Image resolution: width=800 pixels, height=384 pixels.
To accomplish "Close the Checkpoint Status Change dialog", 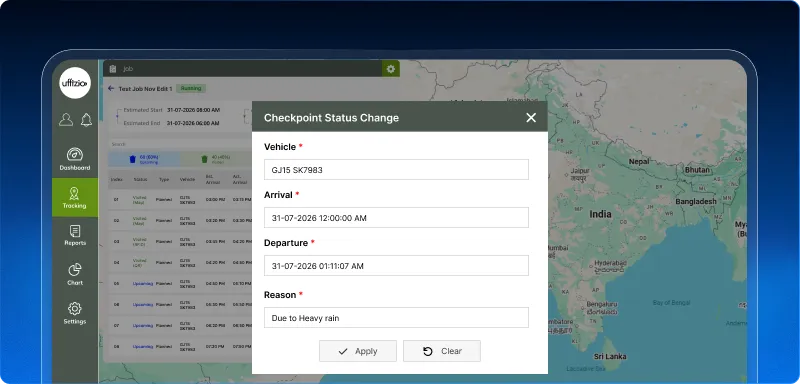I will 531,118.
